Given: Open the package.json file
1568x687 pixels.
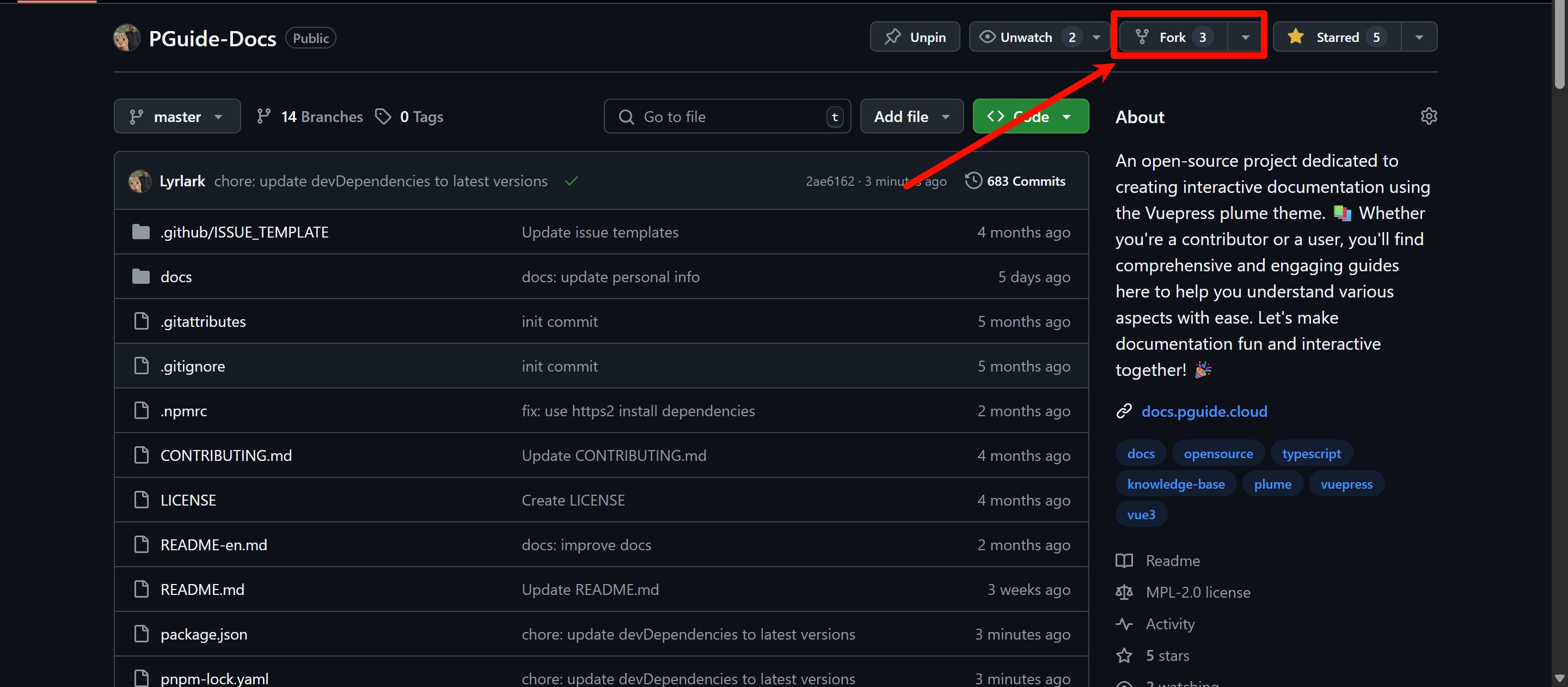Looking at the screenshot, I should (203, 634).
